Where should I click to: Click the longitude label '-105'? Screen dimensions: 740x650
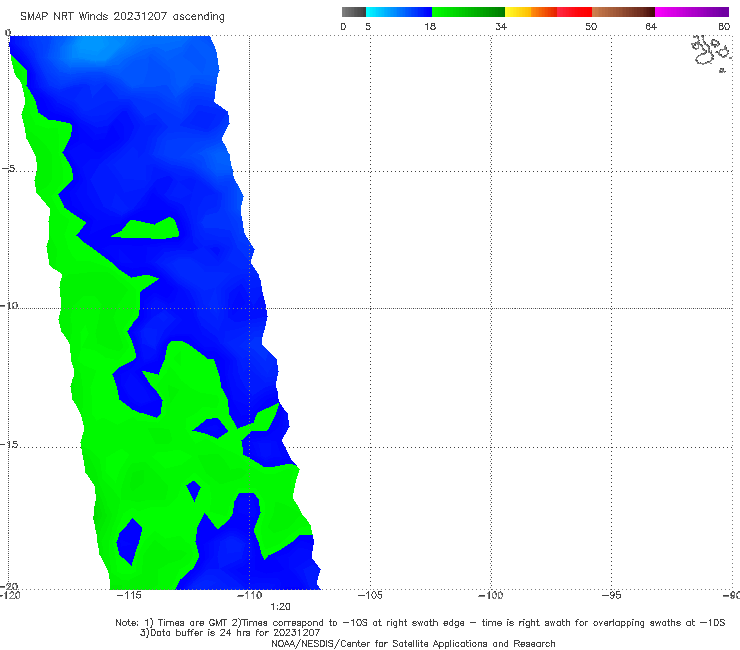coord(370,595)
